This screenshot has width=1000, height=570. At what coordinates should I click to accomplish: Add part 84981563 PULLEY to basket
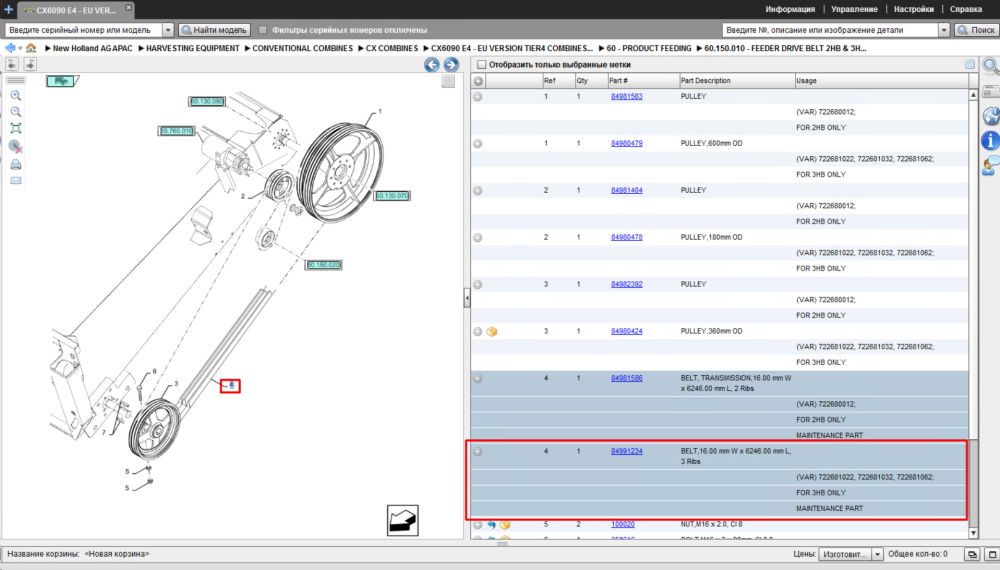(478, 97)
